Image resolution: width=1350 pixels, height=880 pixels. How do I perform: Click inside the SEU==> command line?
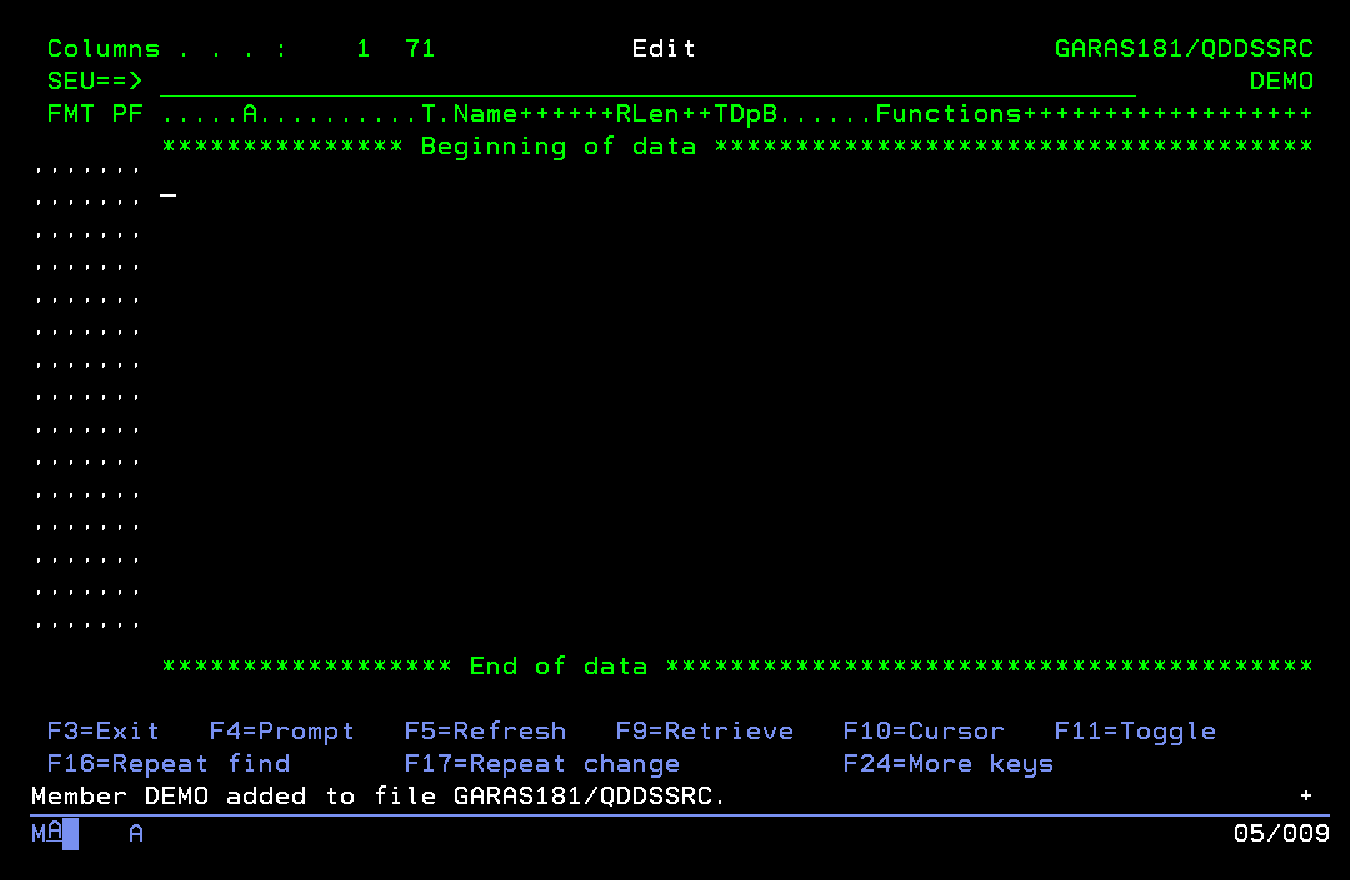coord(400,81)
